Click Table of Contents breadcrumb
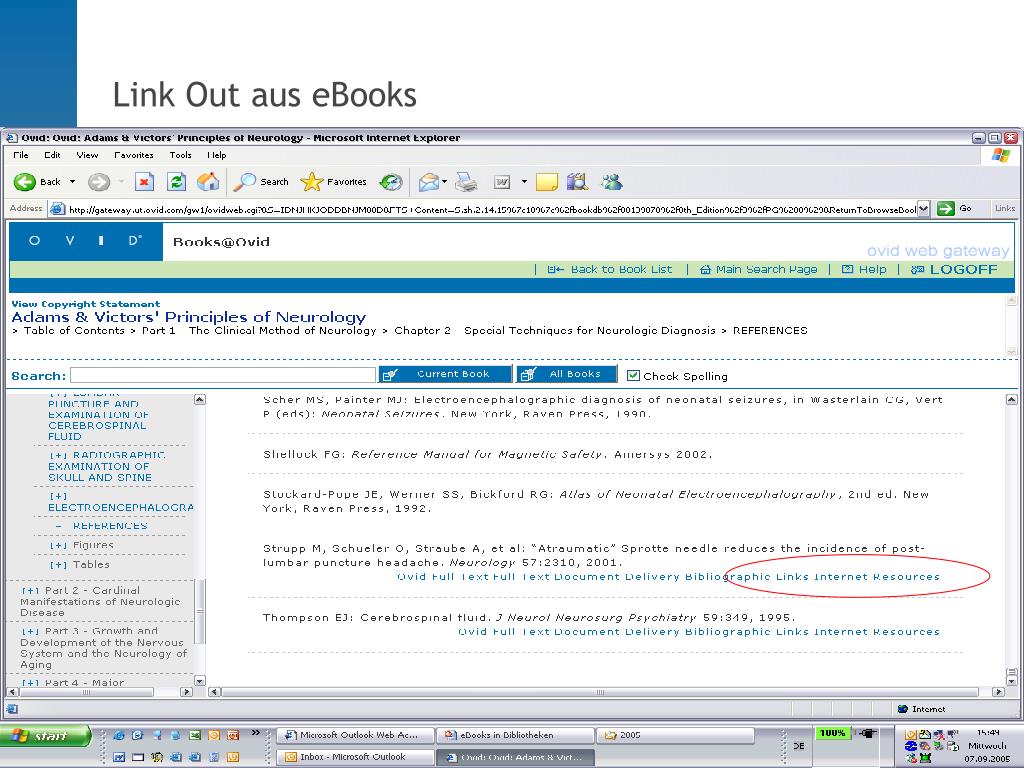The height and width of the screenshot is (768, 1024). click(74, 330)
